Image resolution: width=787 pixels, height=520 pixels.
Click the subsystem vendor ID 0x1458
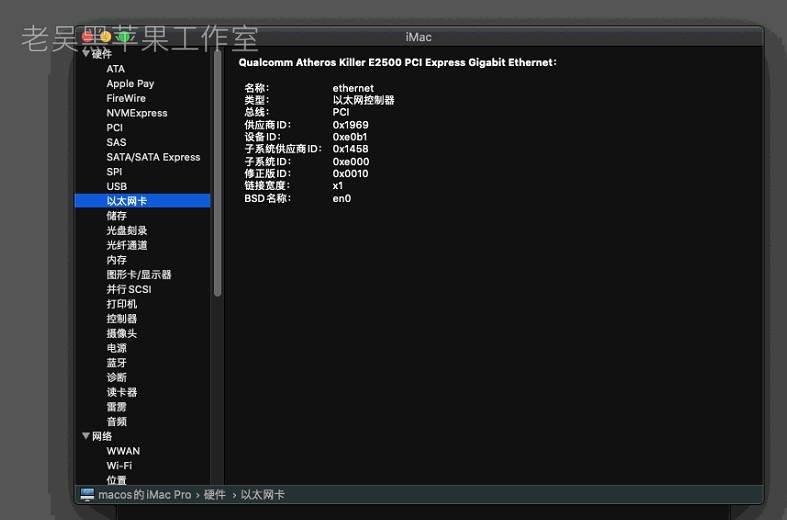pyautogui.click(x=350, y=149)
